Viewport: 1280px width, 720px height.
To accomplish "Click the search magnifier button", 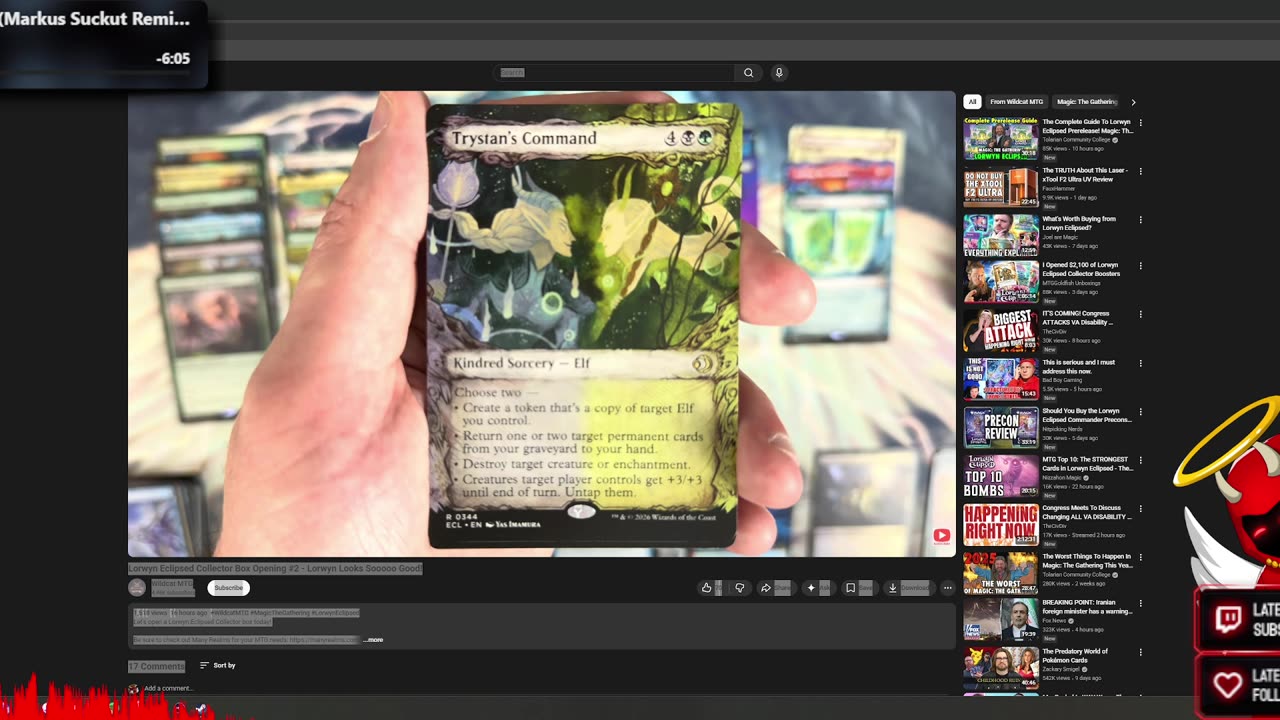I will coord(748,72).
